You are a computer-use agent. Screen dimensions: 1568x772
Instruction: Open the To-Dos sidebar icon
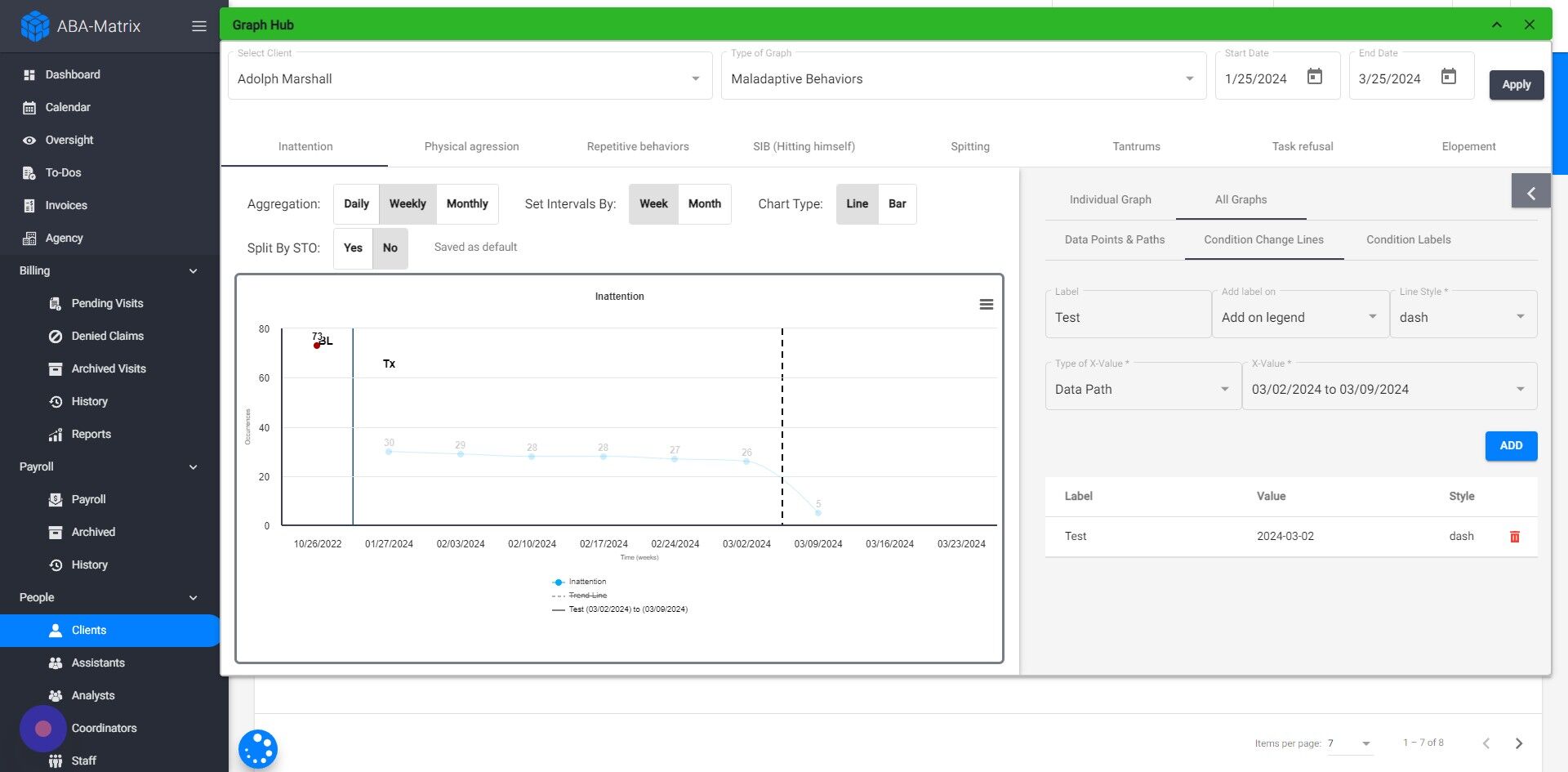pyautogui.click(x=29, y=172)
